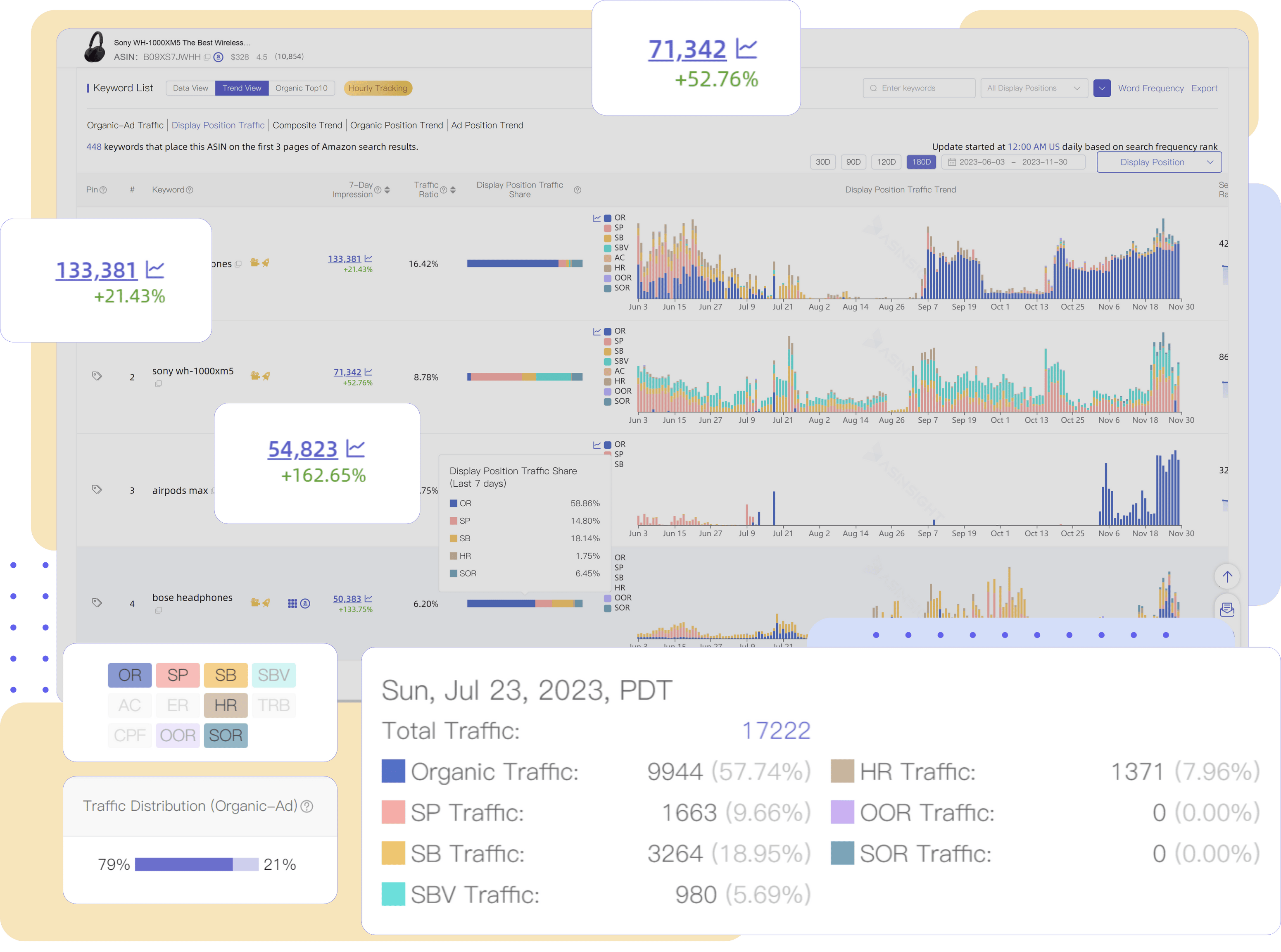Viewport: 1281px width, 952px height.
Task: Toggle the HR badge in the position filter panel
Action: pyautogui.click(x=225, y=705)
